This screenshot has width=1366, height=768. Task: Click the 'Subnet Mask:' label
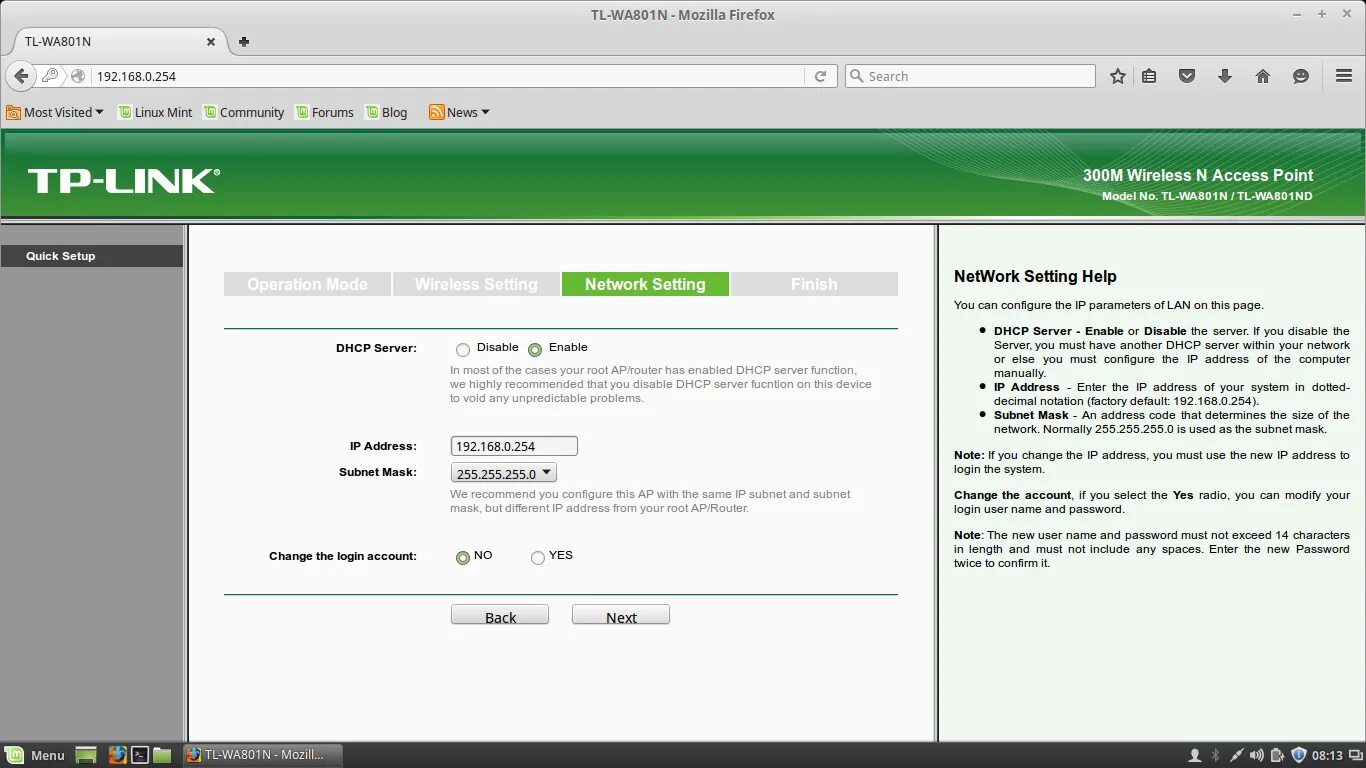(x=378, y=472)
